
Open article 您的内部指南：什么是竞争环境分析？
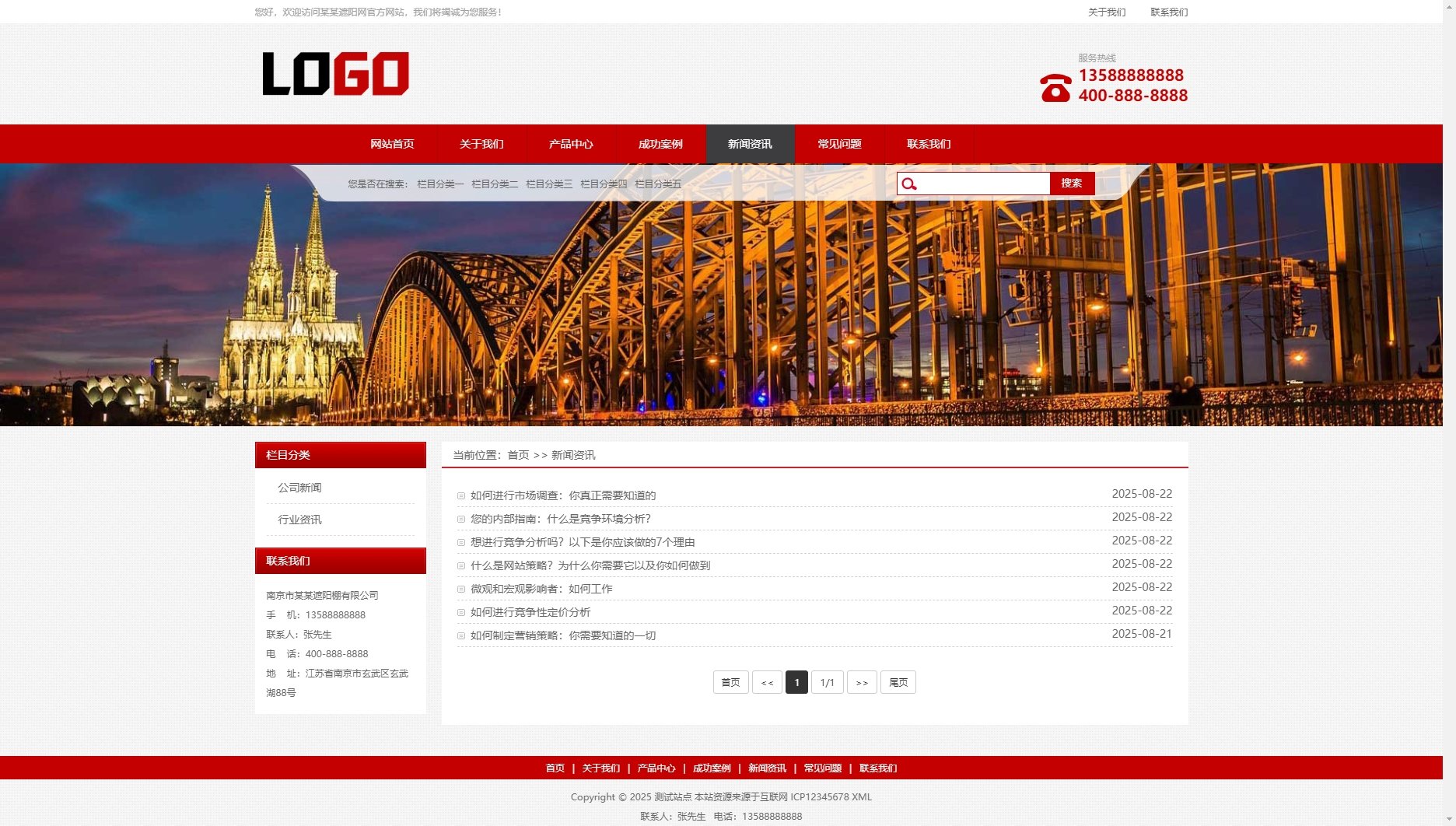560,519
